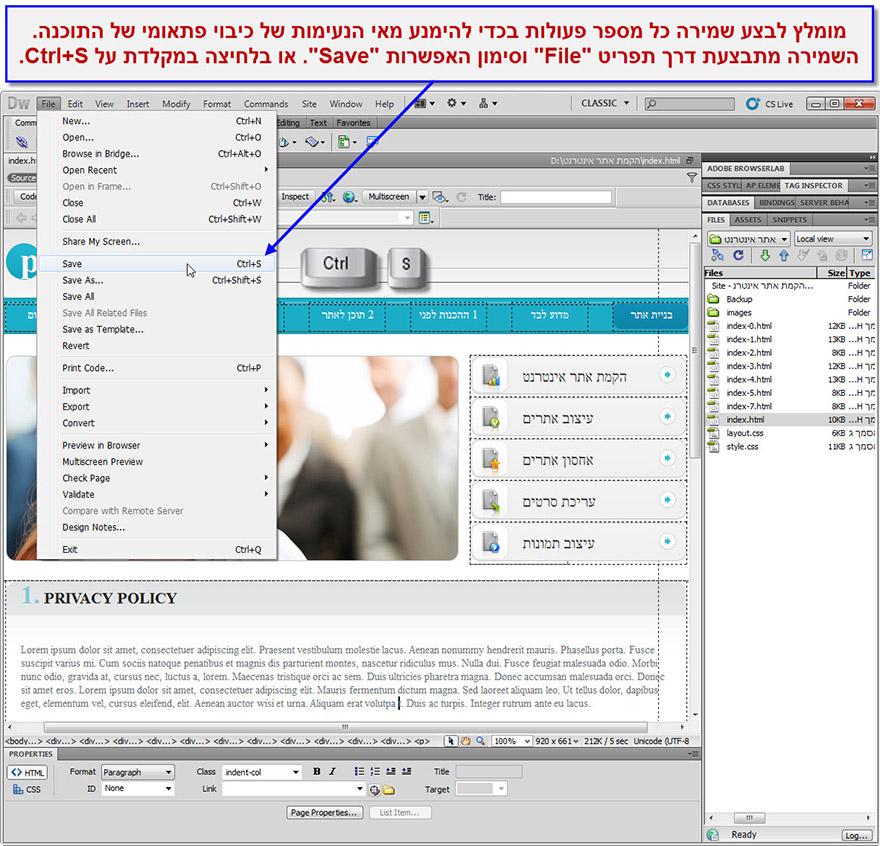880x846 pixels.
Task: Click the Preview in Browser globe icon
Action: (350, 197)
